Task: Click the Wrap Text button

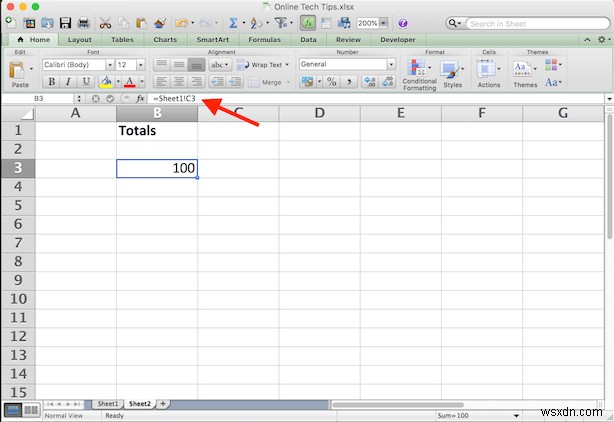Action: click(263, 65)
